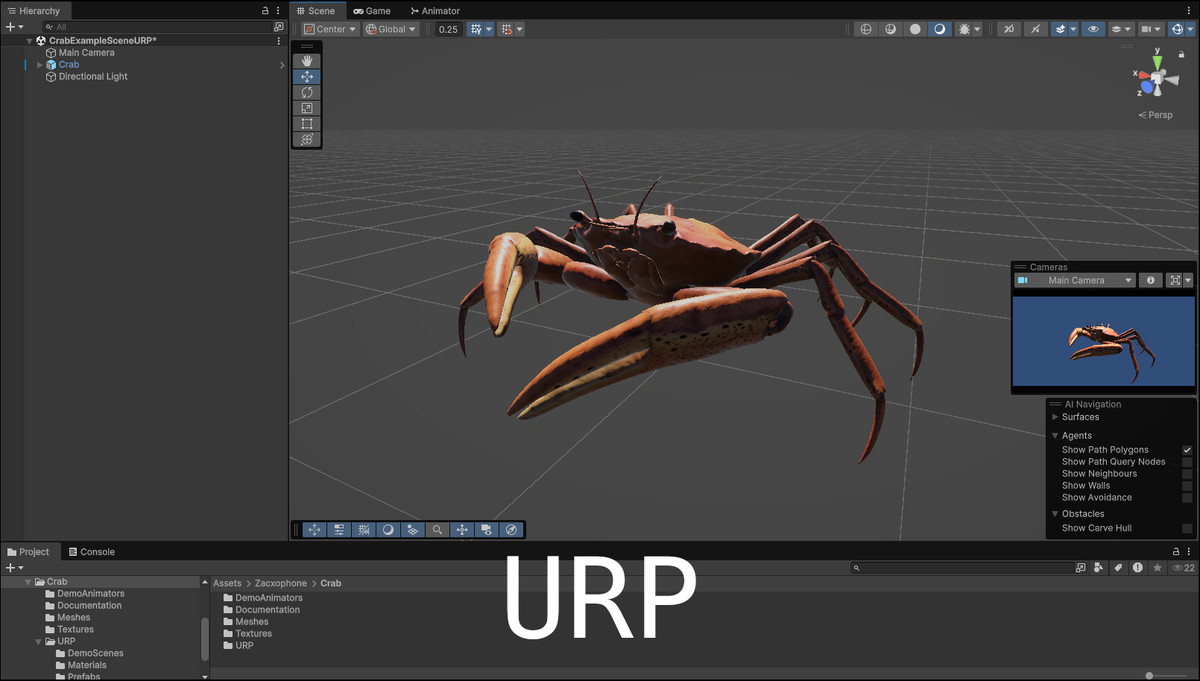Expand the Surfaces section
This screenshot has height=681, width=1200.
pyautogui.click(x=1055, y=417)
